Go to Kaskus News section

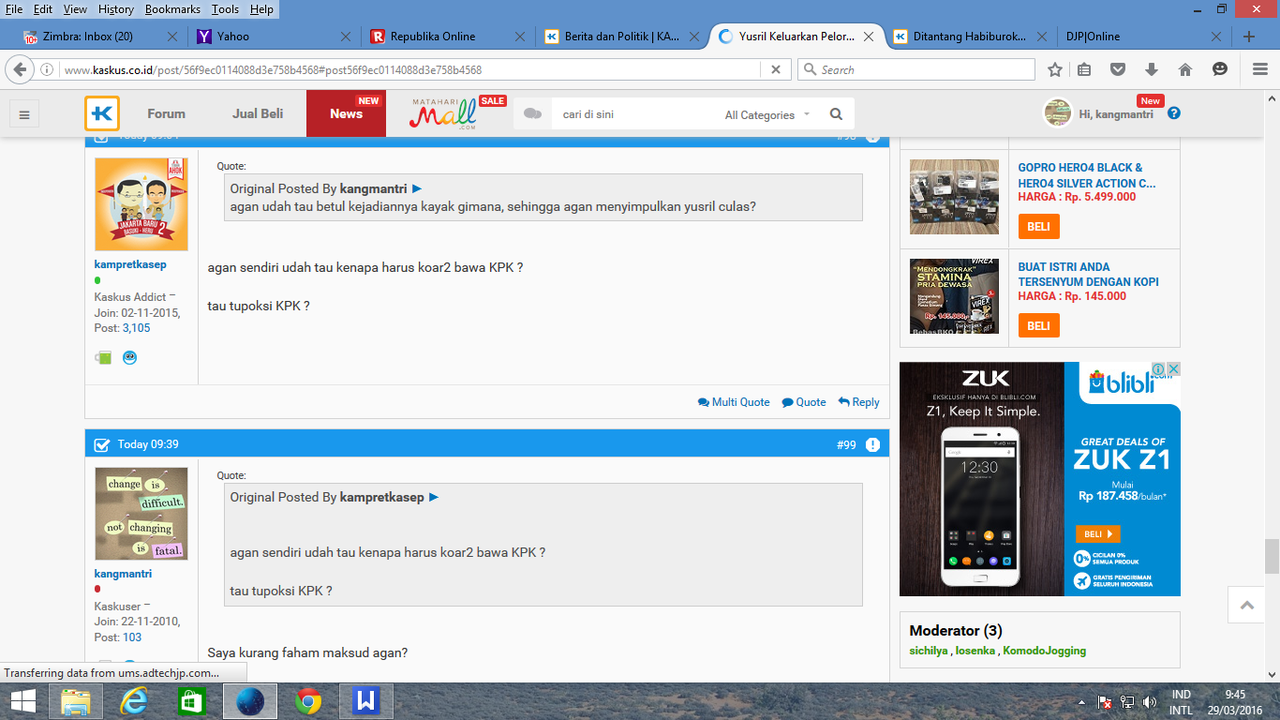[346, 114]
